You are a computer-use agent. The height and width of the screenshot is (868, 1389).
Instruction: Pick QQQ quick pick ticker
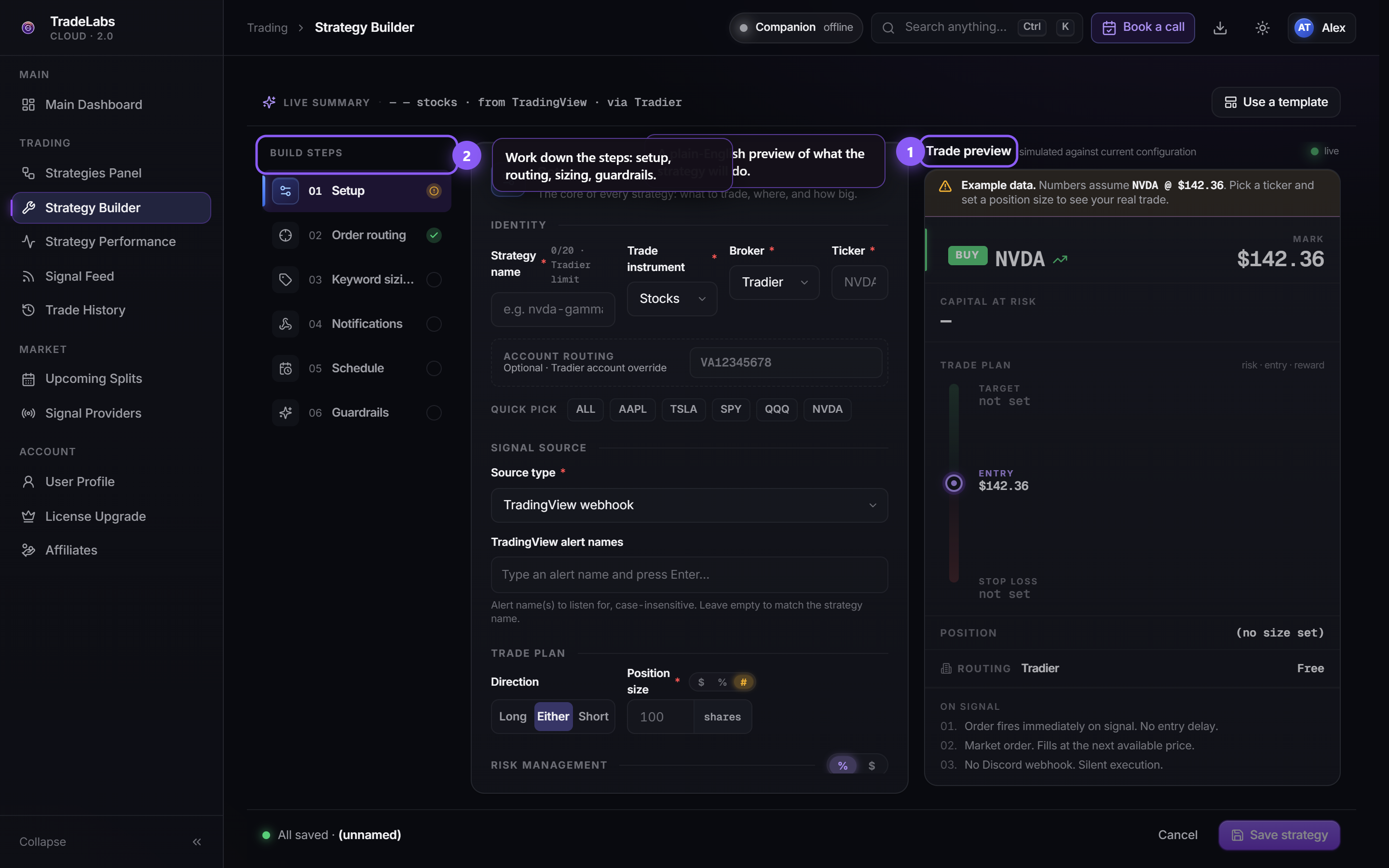pos(776,409)
